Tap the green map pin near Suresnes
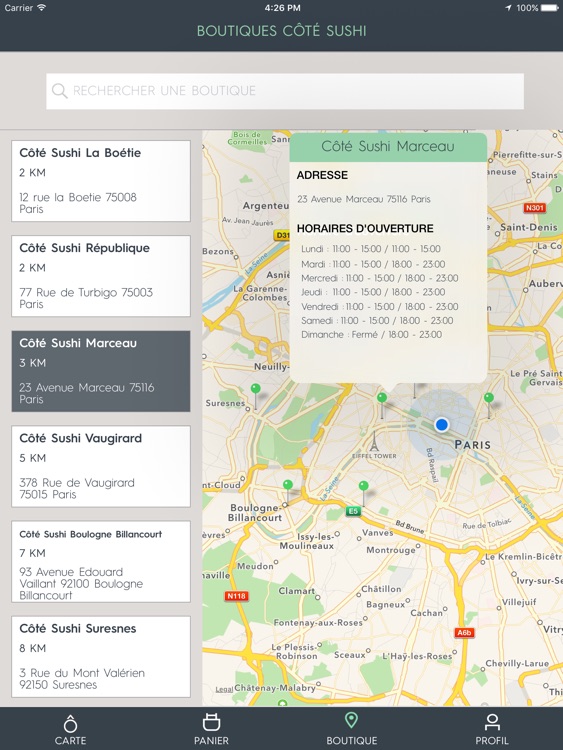The height and width of the screenshot is (750, 563). (256, 388)
